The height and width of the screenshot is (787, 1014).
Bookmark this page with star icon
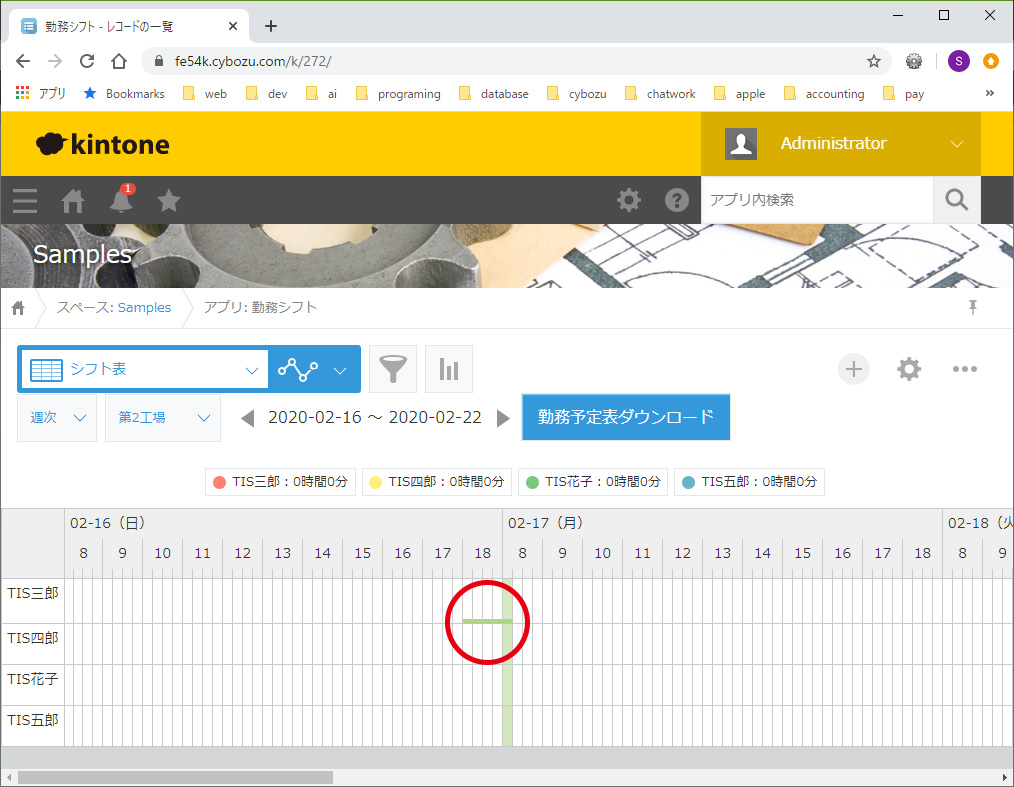pos(874,61)
